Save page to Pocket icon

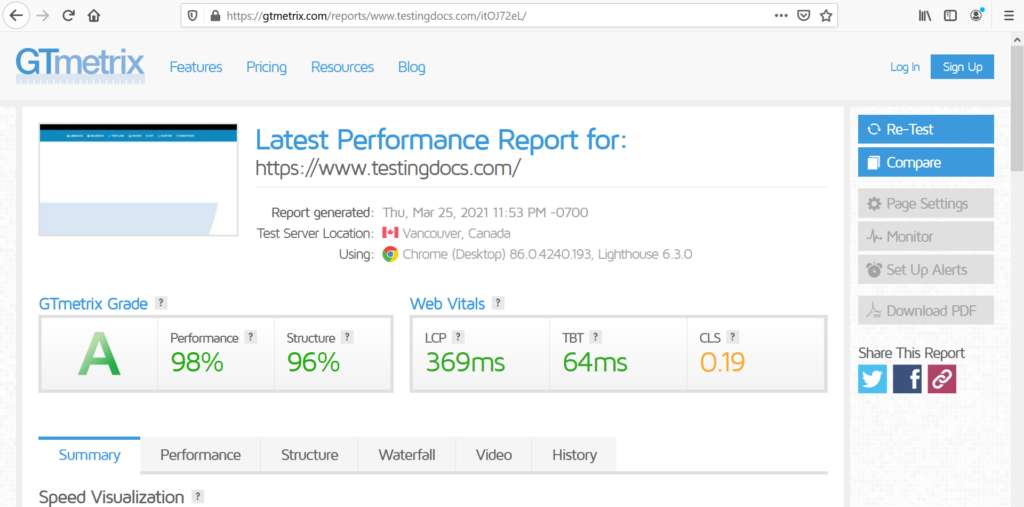click(804, 16)
